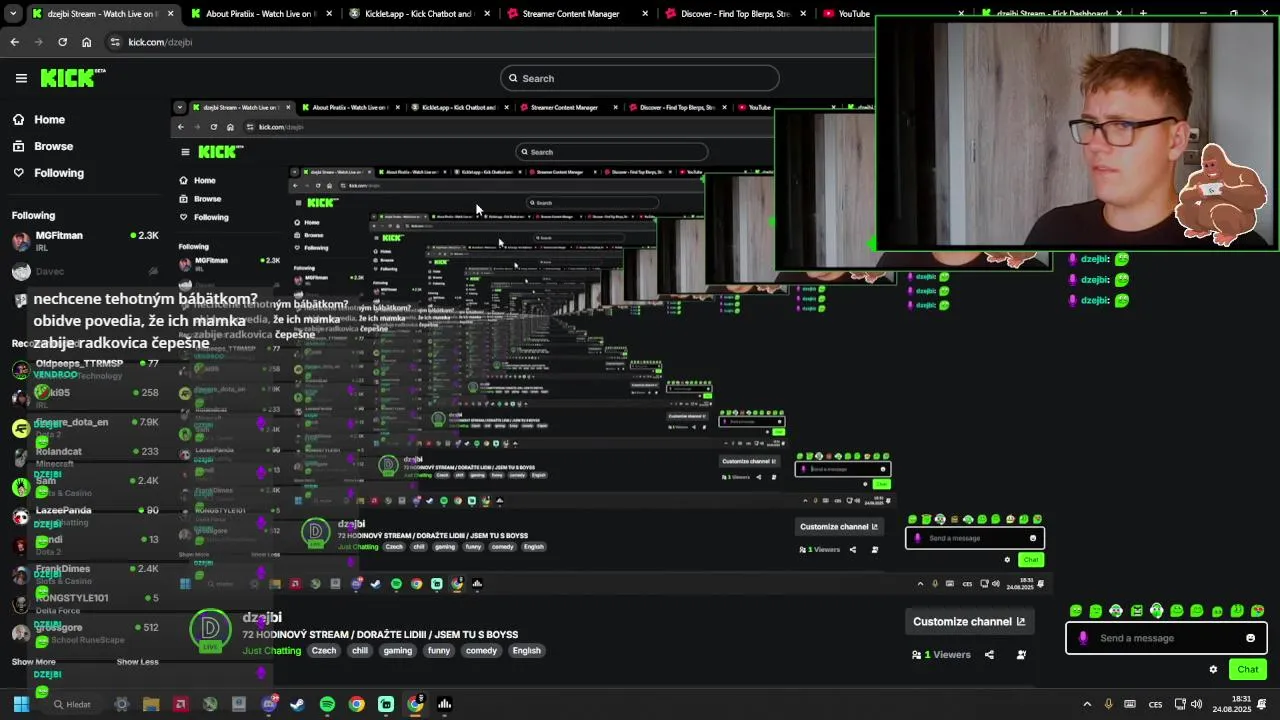
Task: Click the Customize channel button
Action: point(969,622)
